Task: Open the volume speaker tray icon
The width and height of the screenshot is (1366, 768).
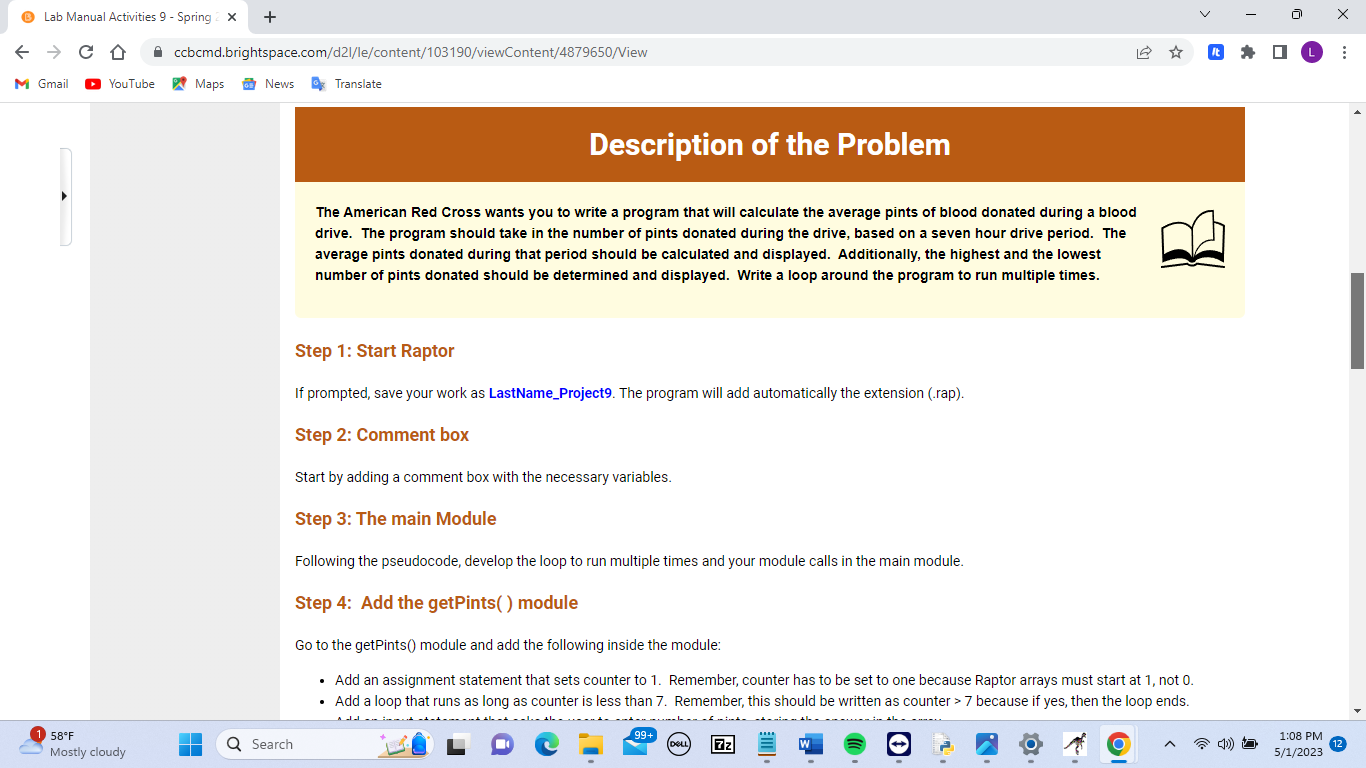Action: 1224,744
